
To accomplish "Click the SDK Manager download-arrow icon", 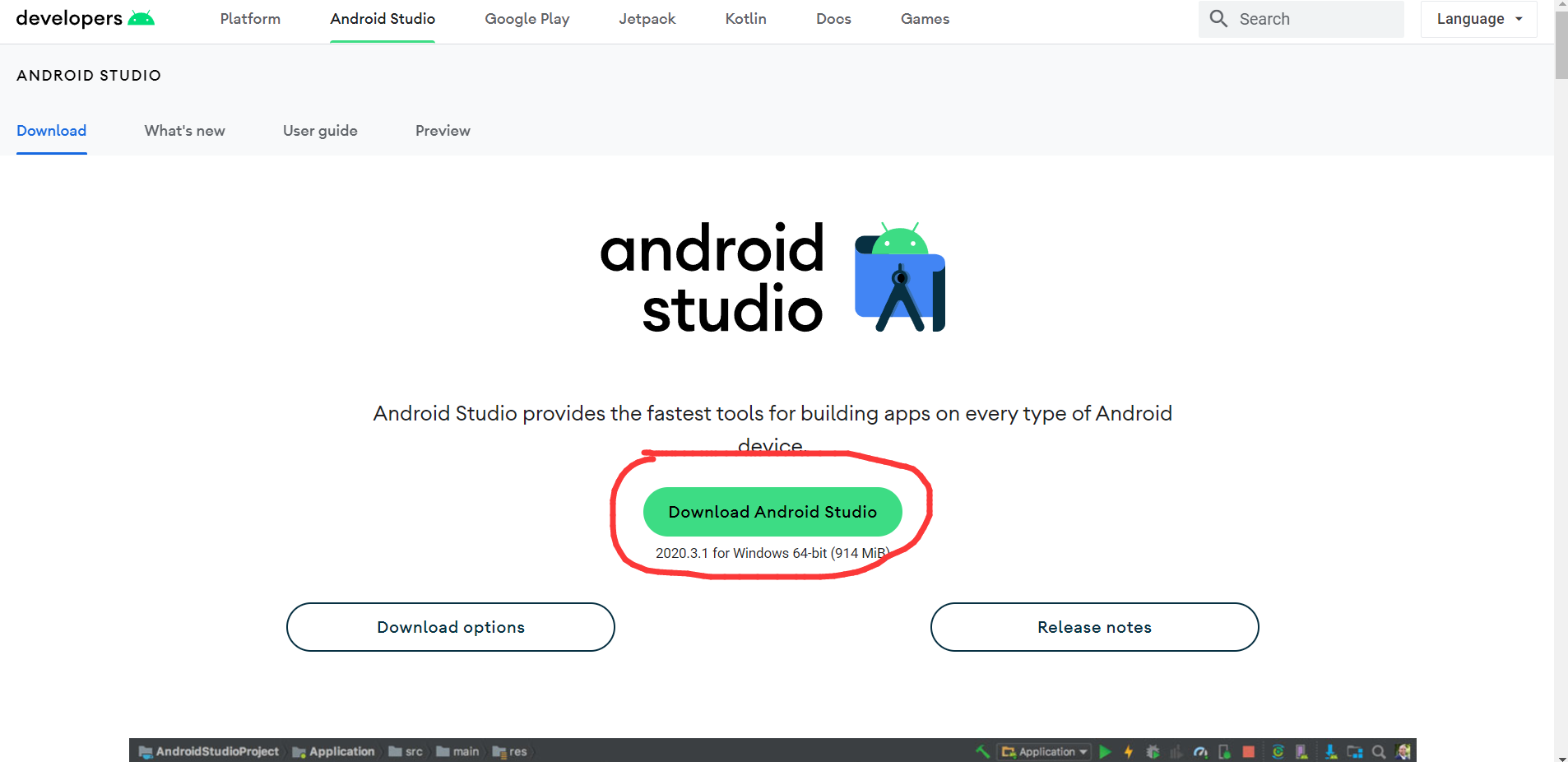I will click(x=1330, y=751).
